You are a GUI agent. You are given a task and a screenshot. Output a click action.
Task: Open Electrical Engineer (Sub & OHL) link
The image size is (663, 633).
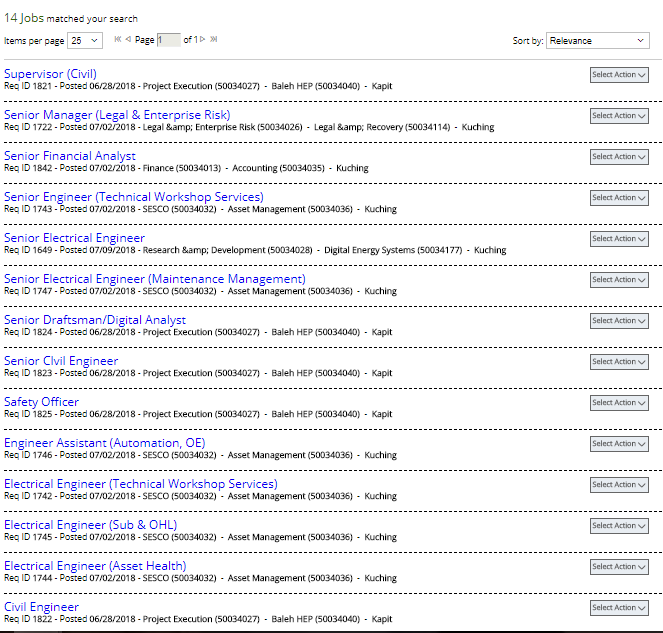coord(90,525)
